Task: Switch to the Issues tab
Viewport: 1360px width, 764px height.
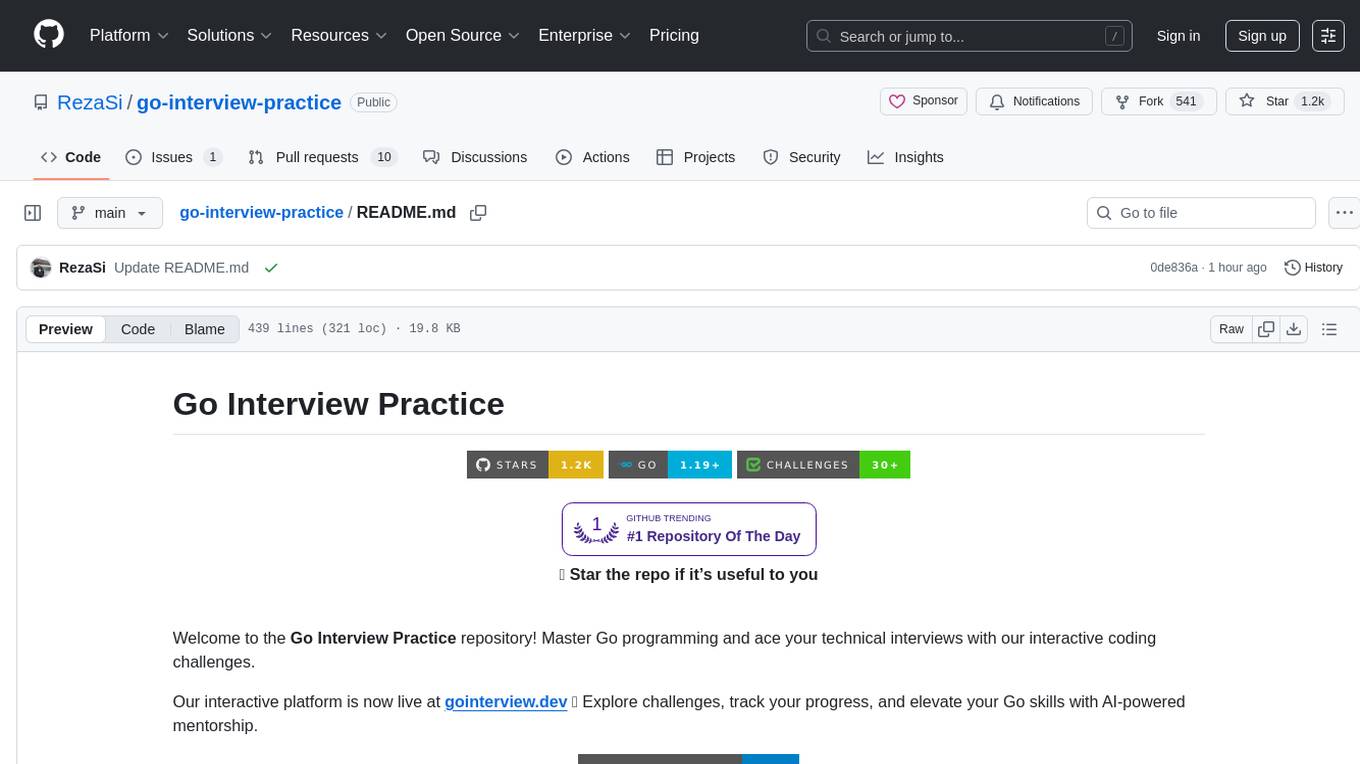Action: point(173,157)
